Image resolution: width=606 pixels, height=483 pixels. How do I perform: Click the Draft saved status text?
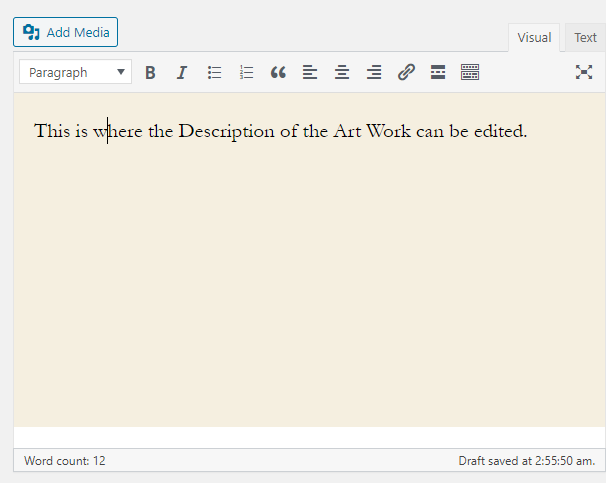tap(526, 461)
